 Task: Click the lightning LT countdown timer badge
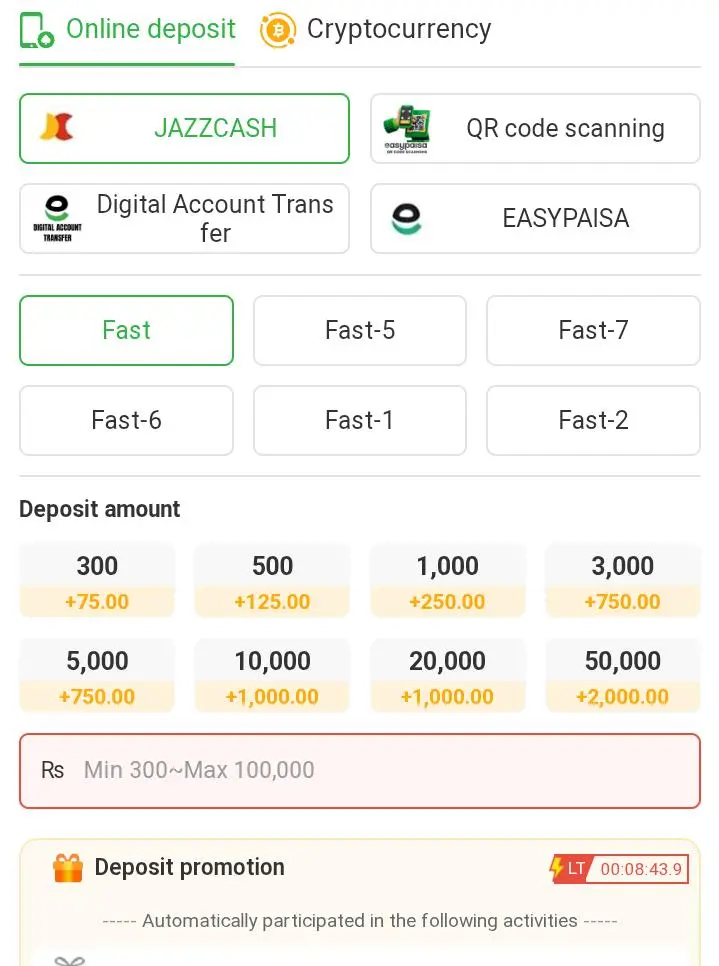619,869
